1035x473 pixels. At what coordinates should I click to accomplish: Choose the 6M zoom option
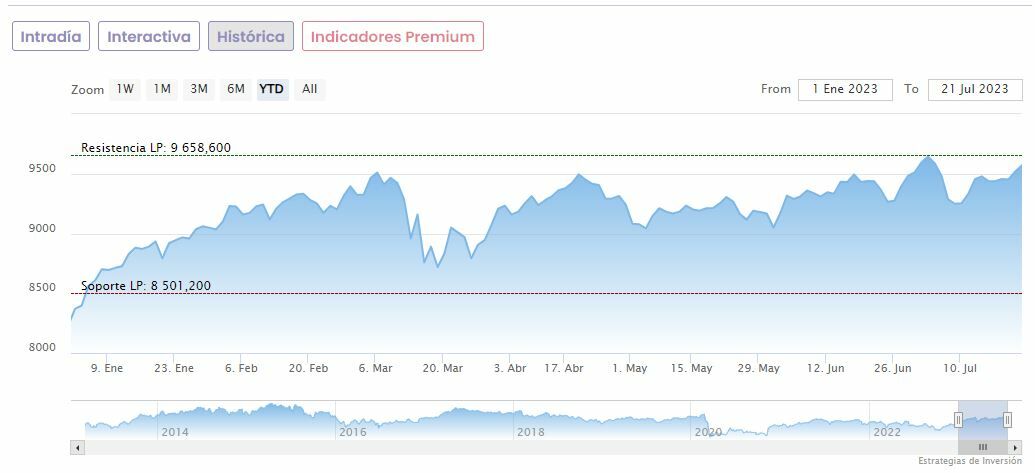point(236,89)
